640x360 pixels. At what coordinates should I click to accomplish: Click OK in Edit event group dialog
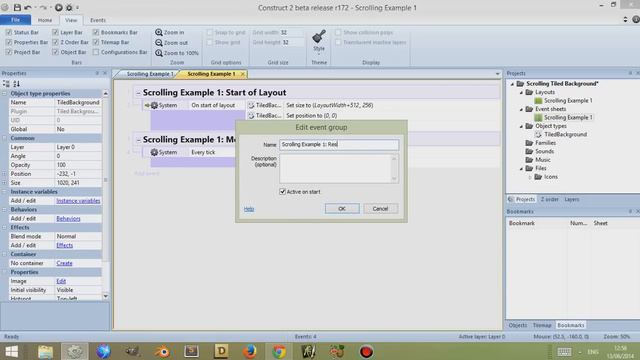342,209
